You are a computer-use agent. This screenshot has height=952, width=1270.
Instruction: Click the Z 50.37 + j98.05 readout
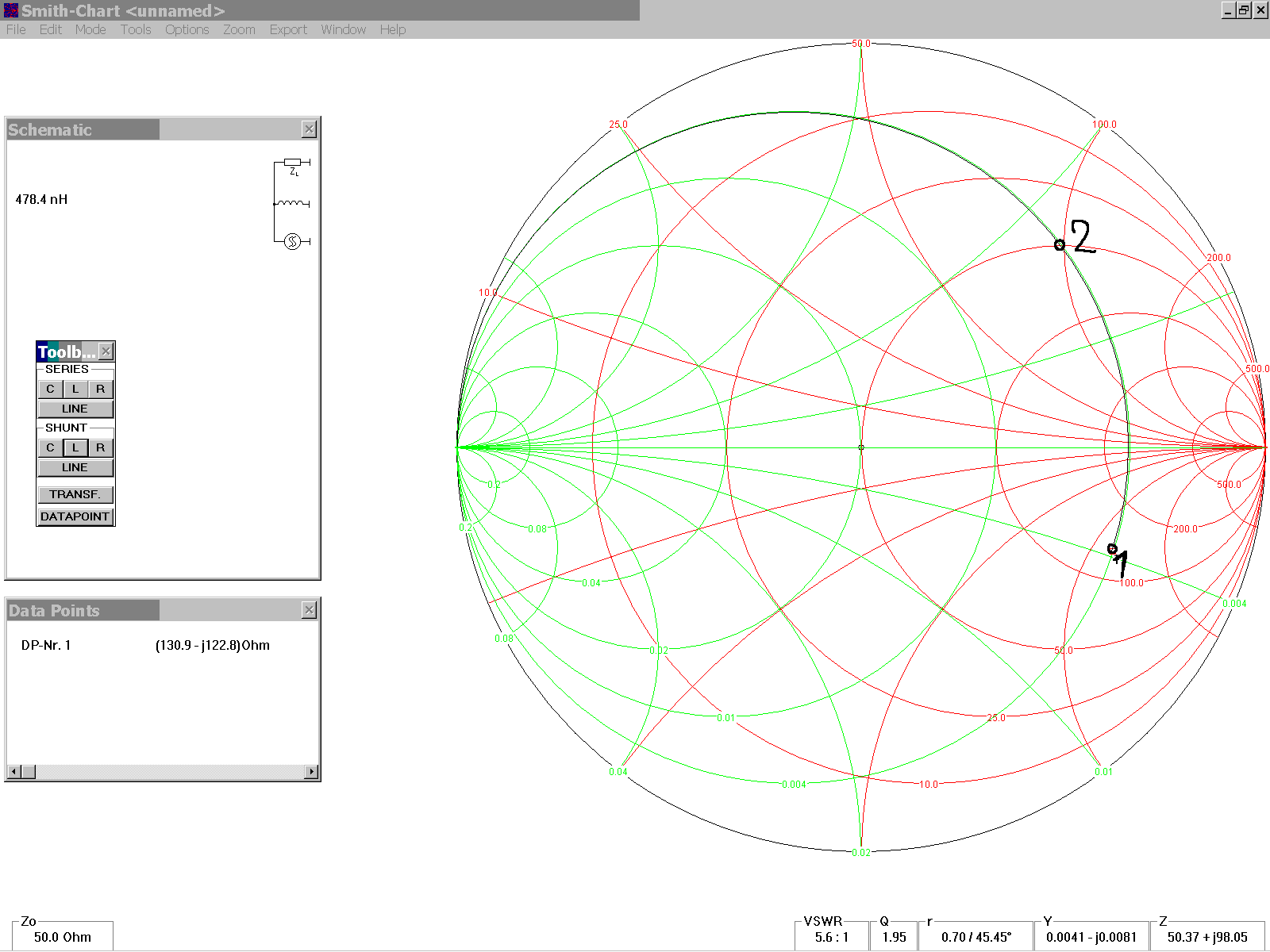tap(1207, 937)
